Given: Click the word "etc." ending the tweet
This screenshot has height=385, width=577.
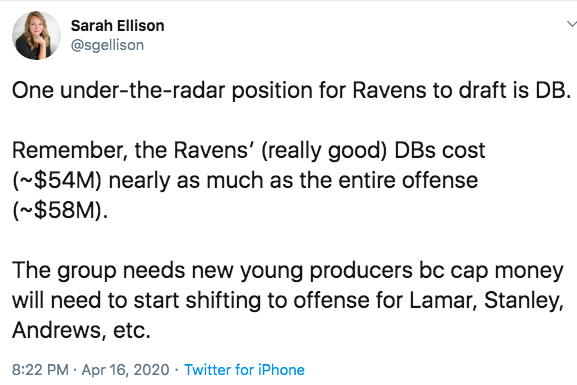Looking at the screenshot, I should click(132, 330).
